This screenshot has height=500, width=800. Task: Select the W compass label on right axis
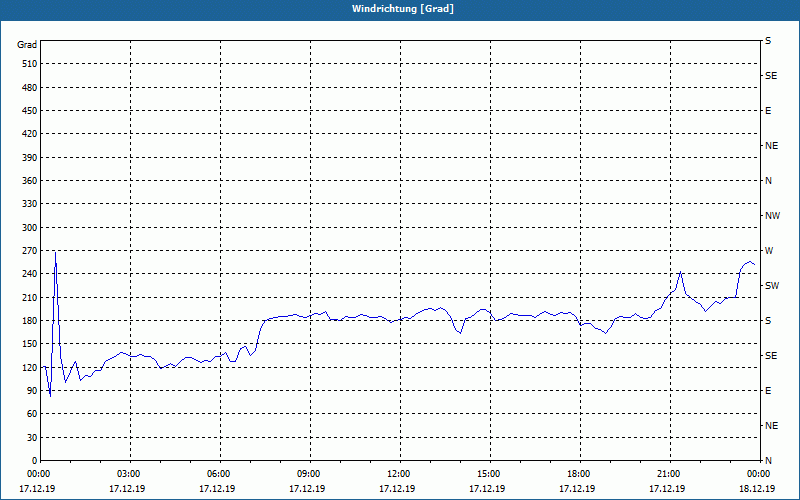[x=769, y=251]
